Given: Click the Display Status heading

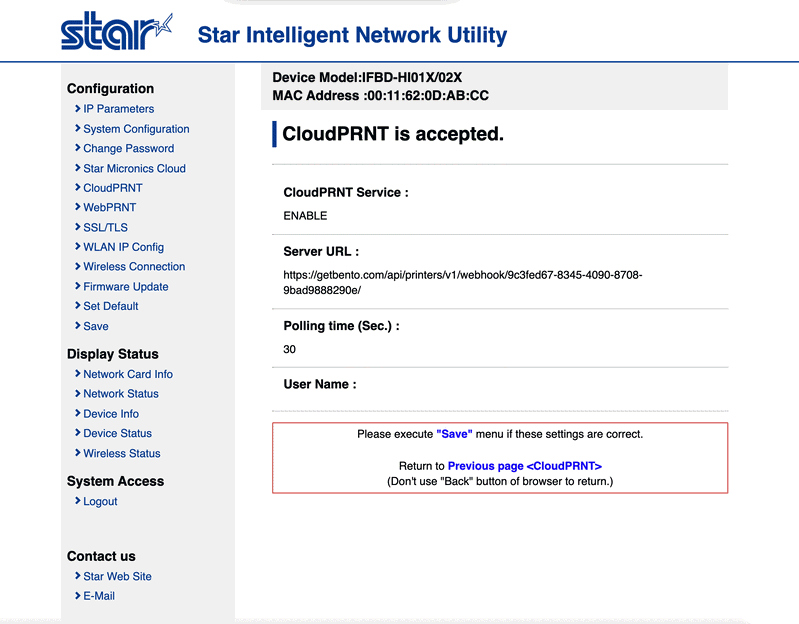Looking at the screenshot, I should click(113, 354).
